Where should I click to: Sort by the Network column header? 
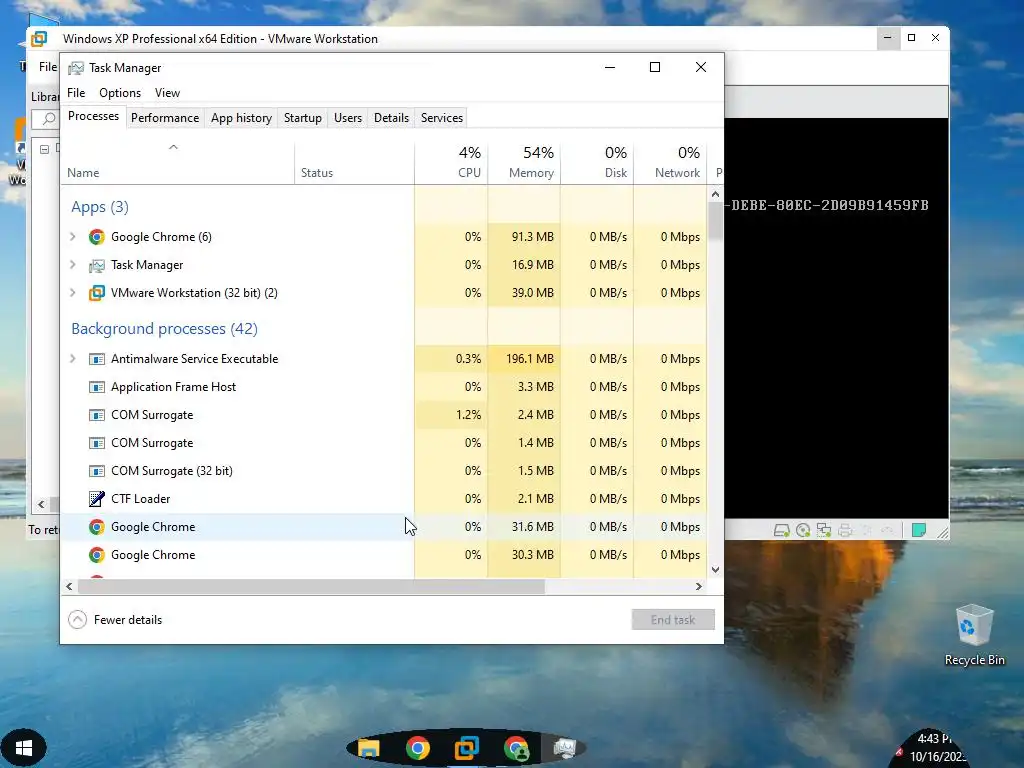pos(670,163)
